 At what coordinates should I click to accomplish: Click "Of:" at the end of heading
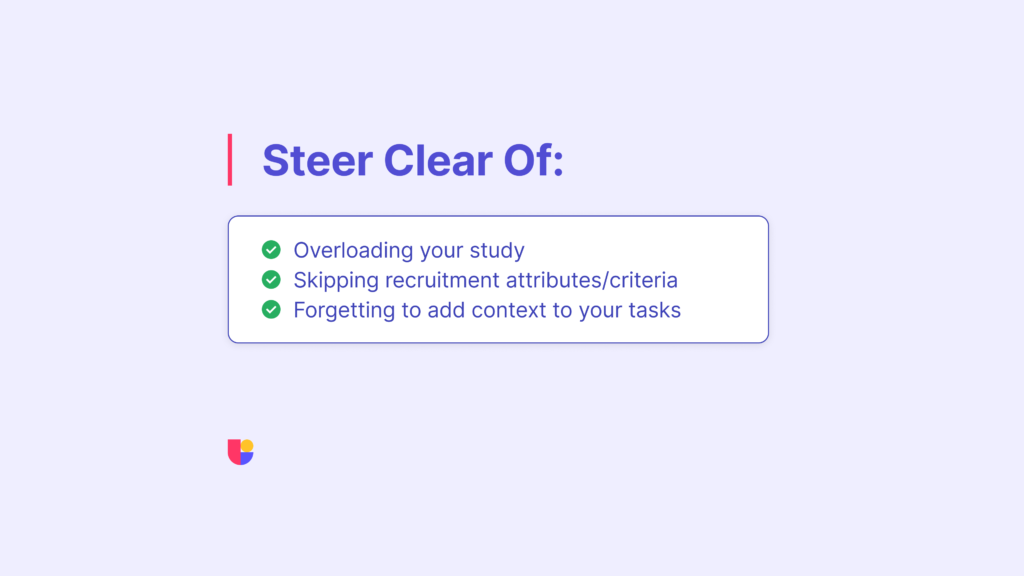coord(533,161)
